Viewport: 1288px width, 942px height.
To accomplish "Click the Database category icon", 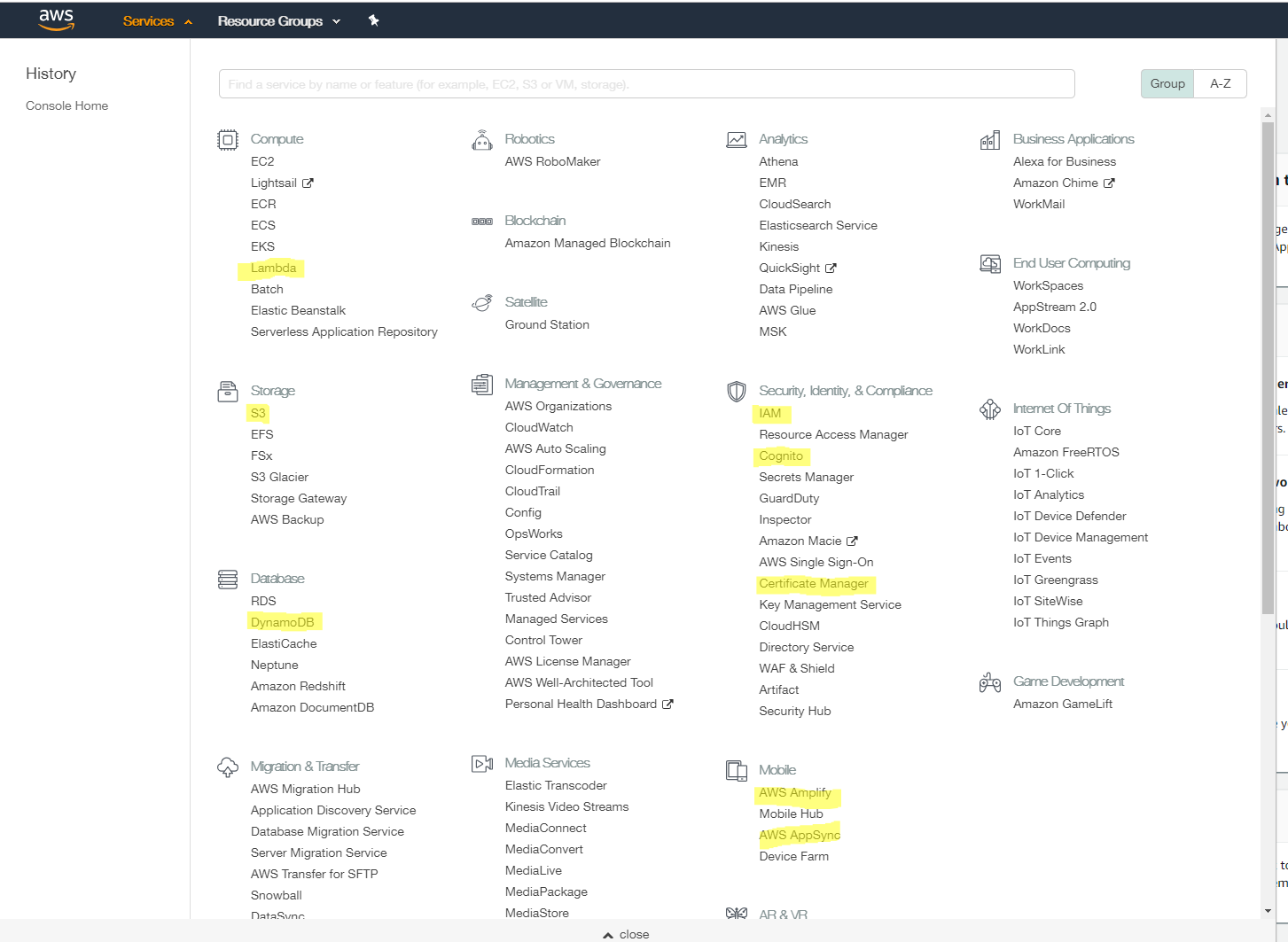I will coord(228,580).
